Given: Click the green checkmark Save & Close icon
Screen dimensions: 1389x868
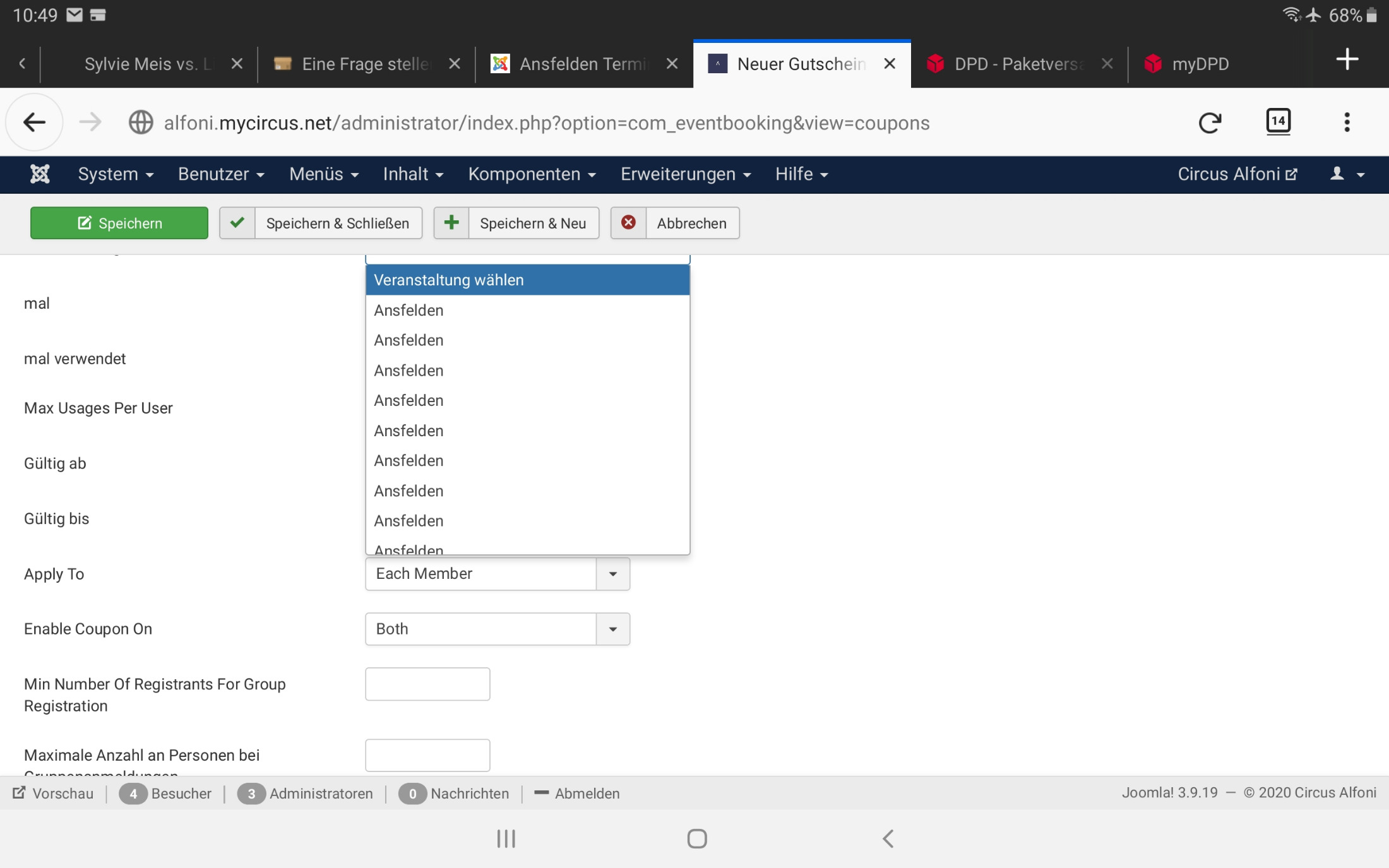Looking at the screenshot, I should tap(237, 223).
